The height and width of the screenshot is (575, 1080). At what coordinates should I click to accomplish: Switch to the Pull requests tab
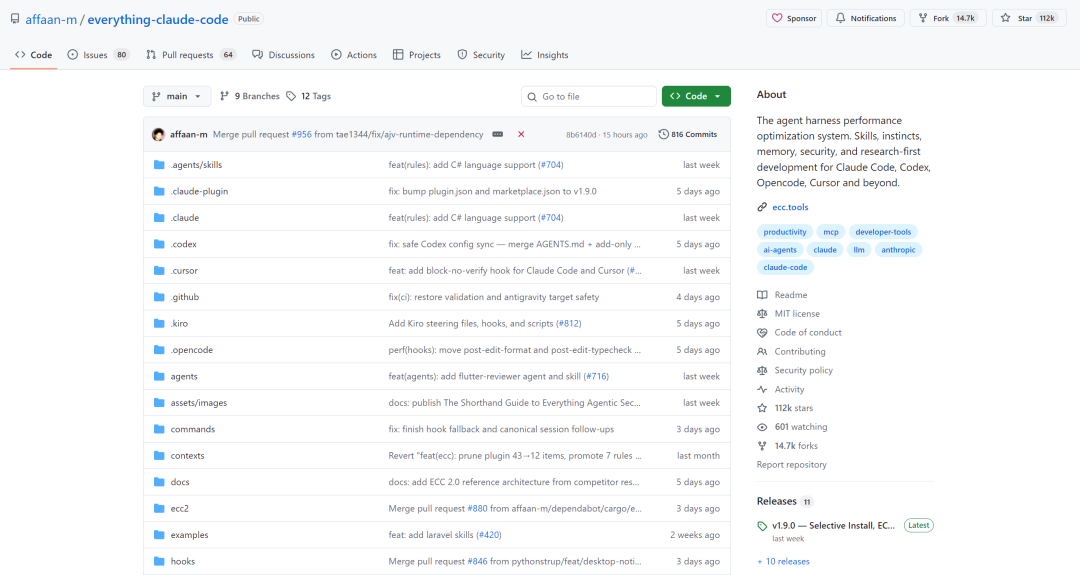pos(190,55)
